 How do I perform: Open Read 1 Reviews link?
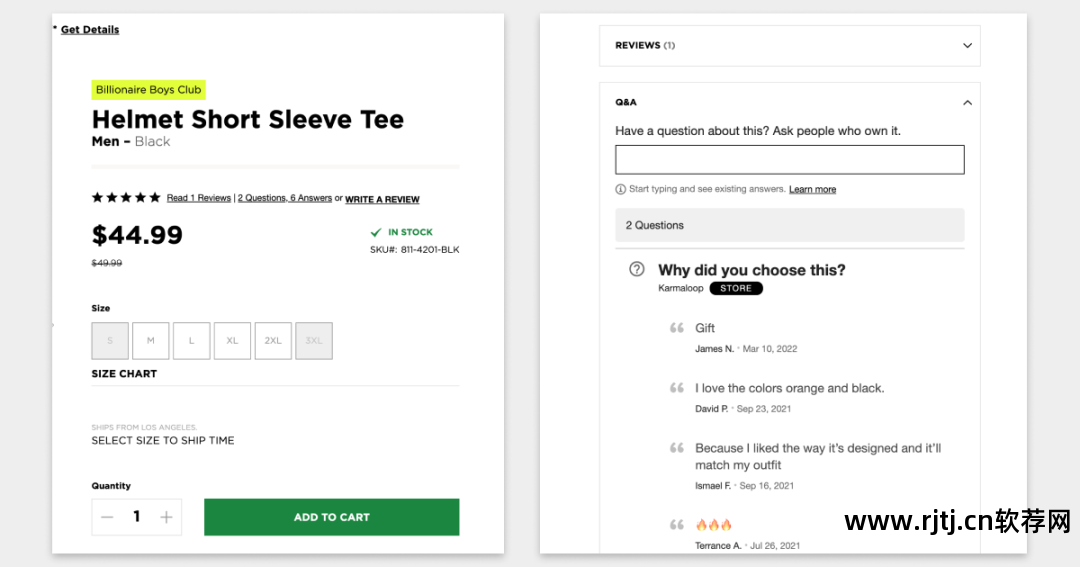[198, 198]
